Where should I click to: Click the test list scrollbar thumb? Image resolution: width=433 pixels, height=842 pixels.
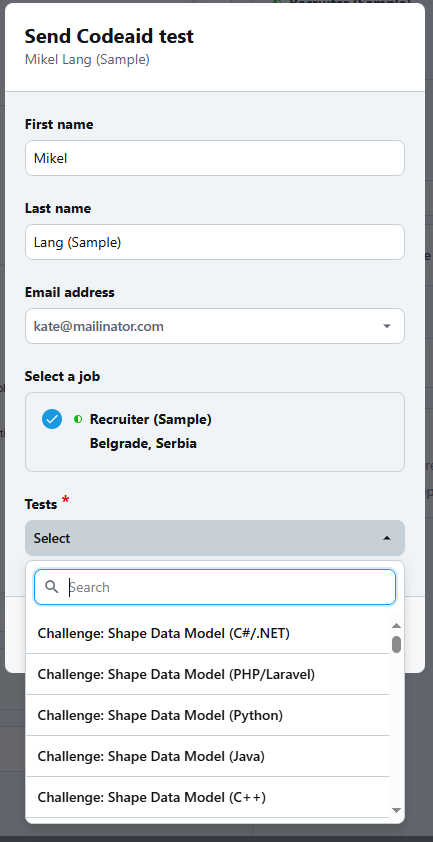(x=396, y=644)
